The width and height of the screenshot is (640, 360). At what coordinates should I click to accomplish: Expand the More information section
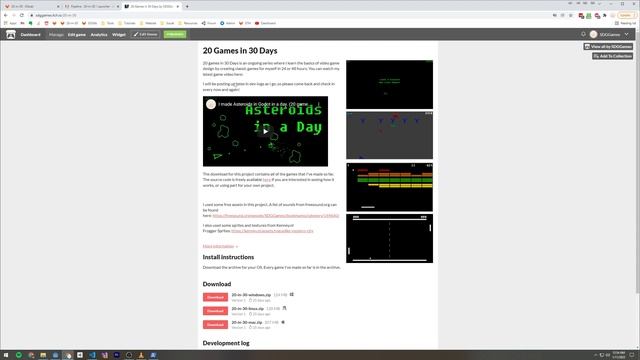point(220,246)
